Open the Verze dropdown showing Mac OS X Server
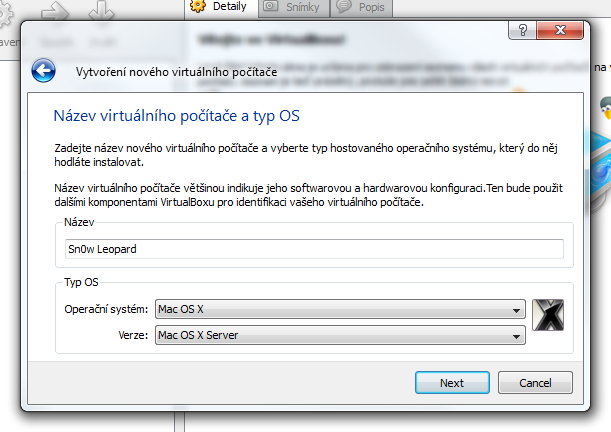 click(x=340, y=335)
